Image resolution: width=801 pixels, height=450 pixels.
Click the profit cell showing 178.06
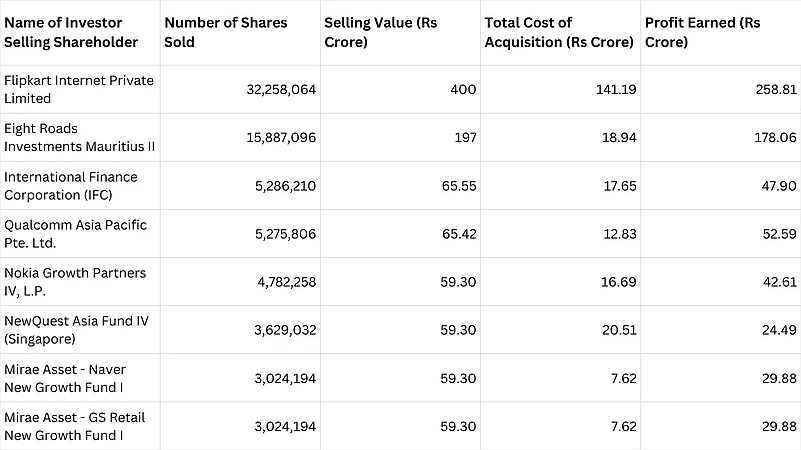pyautogui.click(x=775, y=137)
